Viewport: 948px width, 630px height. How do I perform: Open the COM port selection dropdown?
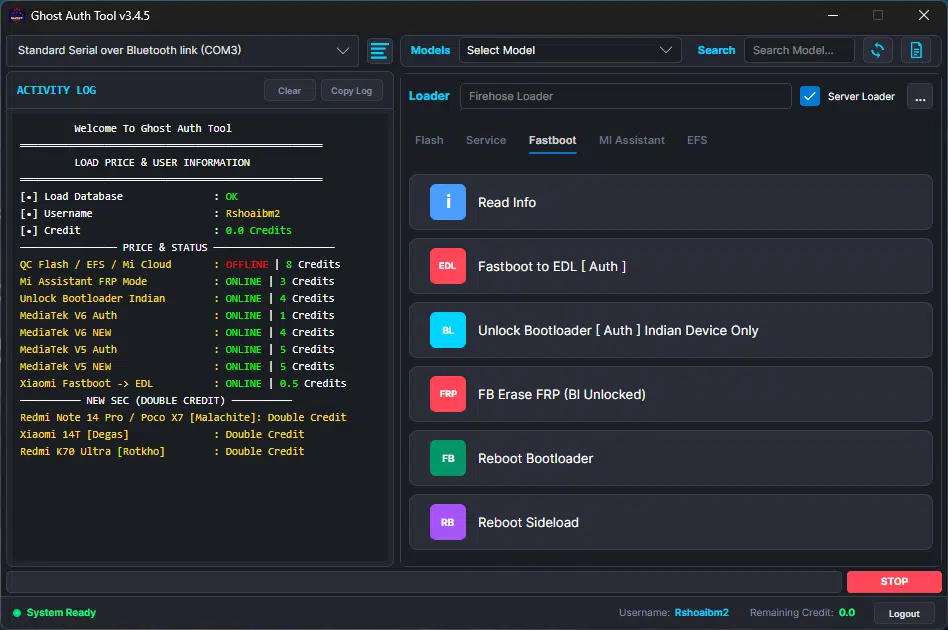[x=183, y=51]
